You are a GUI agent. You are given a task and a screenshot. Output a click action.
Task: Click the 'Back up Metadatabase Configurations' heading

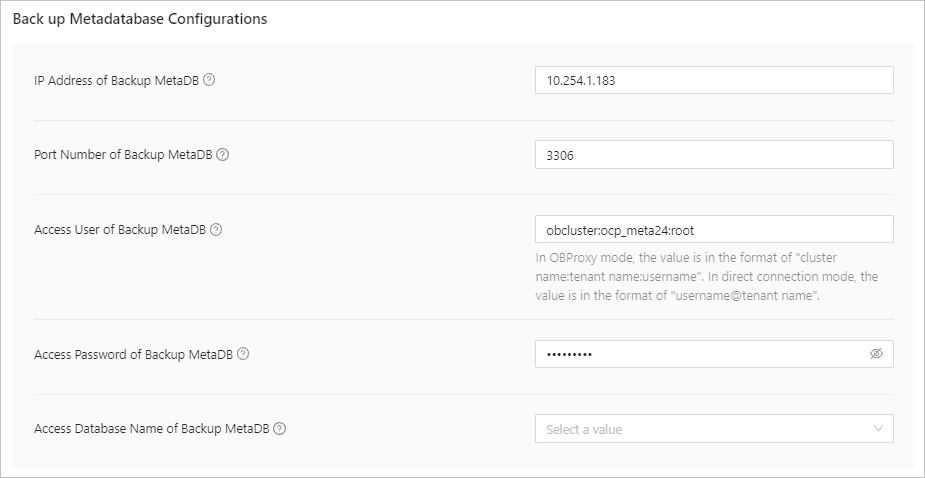pos(140,19)
